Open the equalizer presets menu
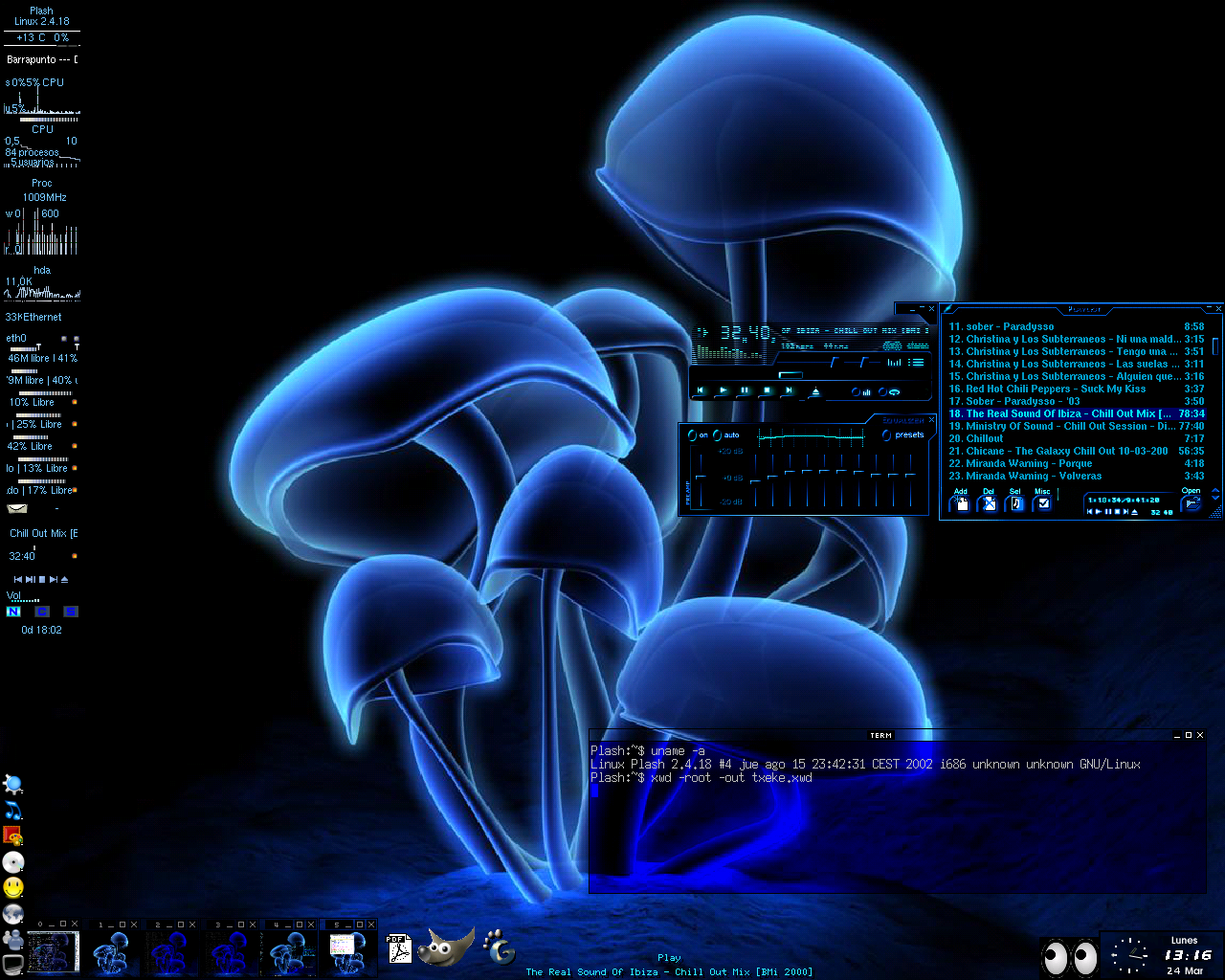 click(x=904, y=435)
